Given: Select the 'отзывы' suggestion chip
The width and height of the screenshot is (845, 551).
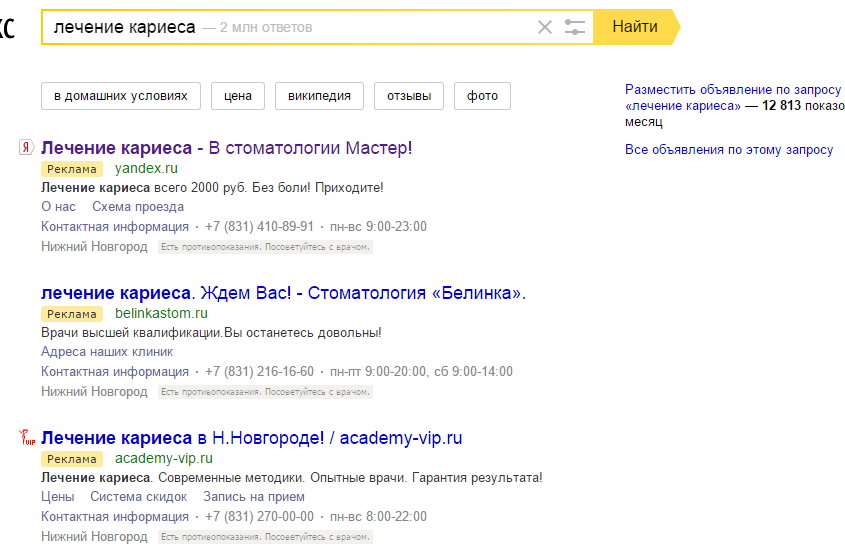Looking at the screenshot, I should click(409, 96).
